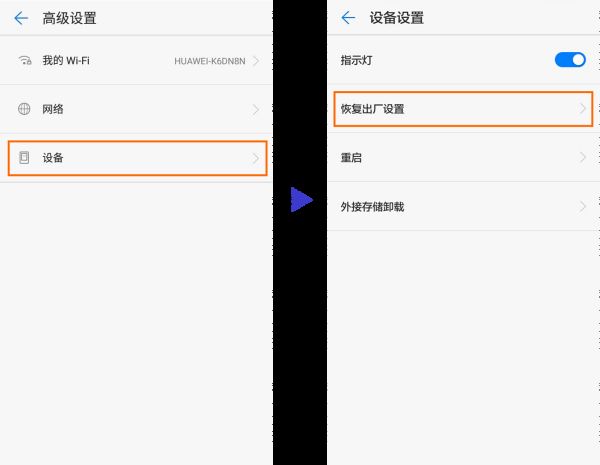Viewport: 600px width, 465px height.
Task: Toggle the 指示灯 indicator light switch
Action: coord(570,60)
